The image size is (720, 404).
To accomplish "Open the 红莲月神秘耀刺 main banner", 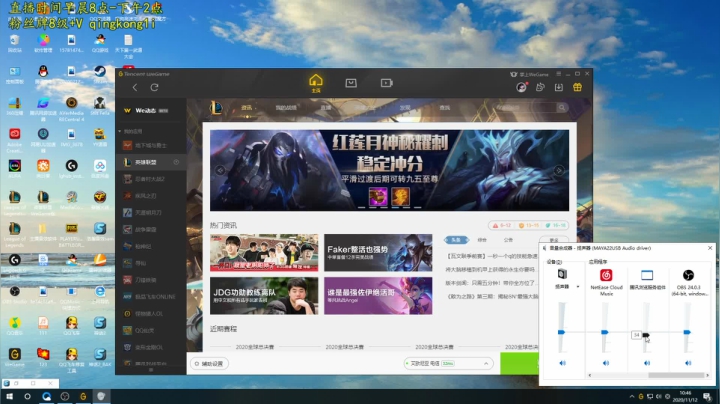I will 389,170.
